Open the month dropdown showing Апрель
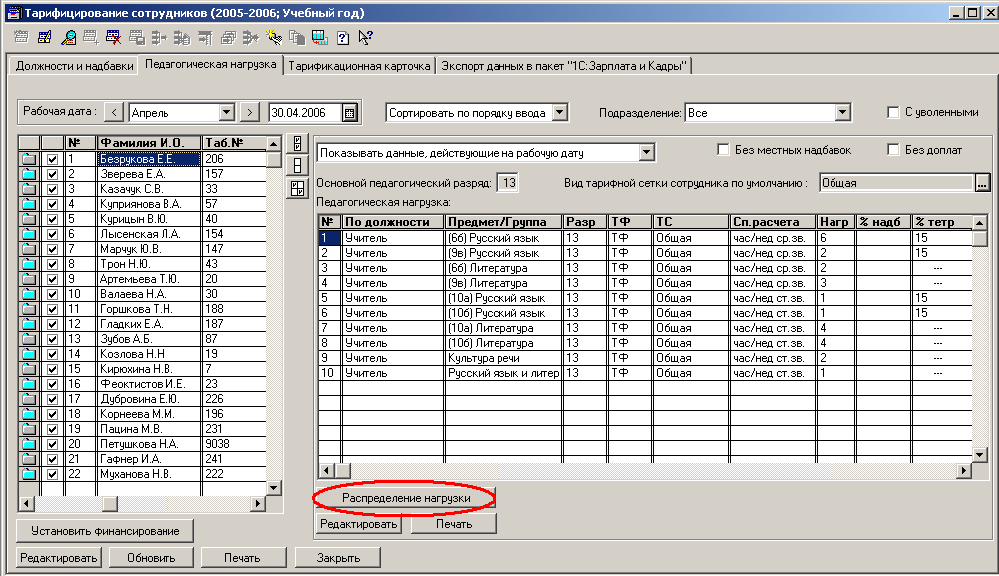Viewport: 999px width, 576px height. click(x=226, y=113)
